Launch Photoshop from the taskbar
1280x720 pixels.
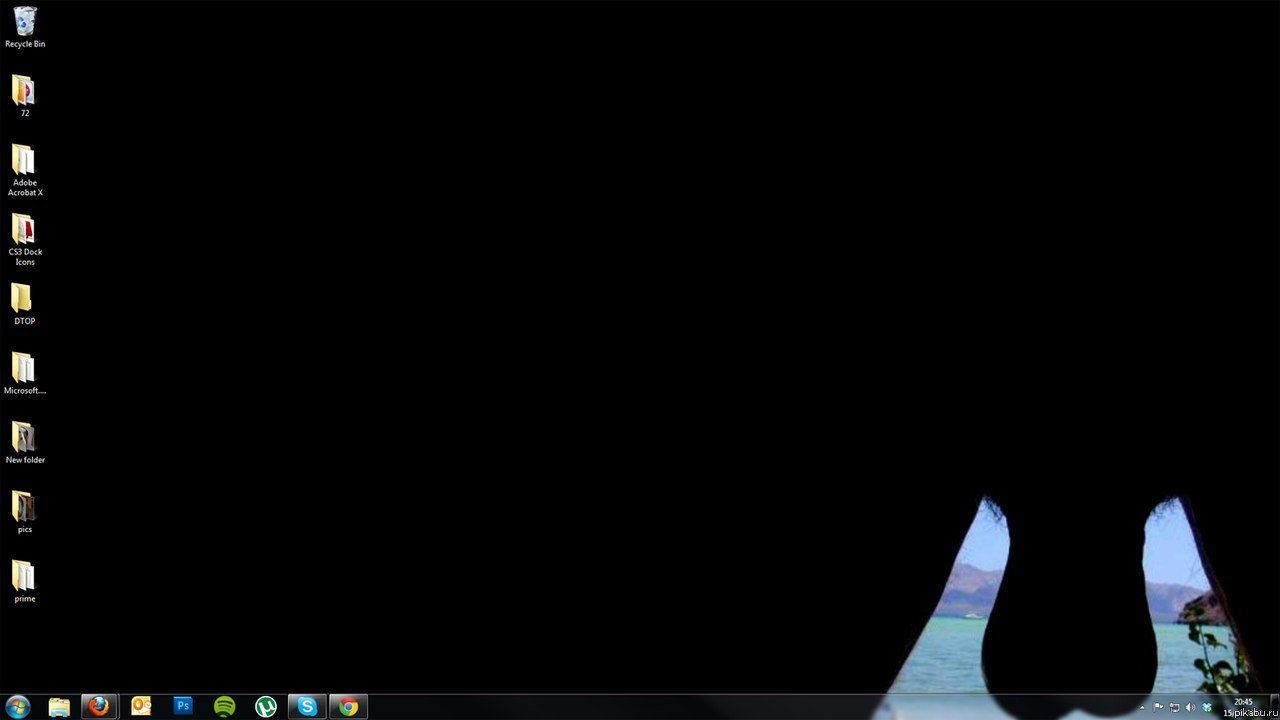pyautogui.click(x=183, y=707)
